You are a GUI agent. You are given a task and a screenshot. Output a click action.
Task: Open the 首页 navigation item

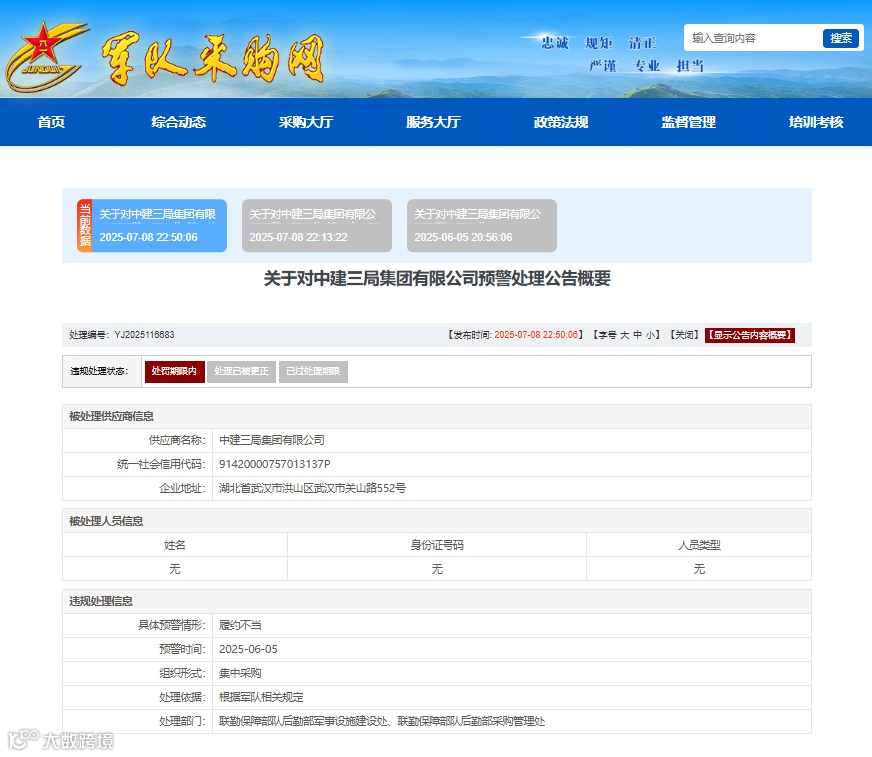pyautogui.click(x=51, y=122)
